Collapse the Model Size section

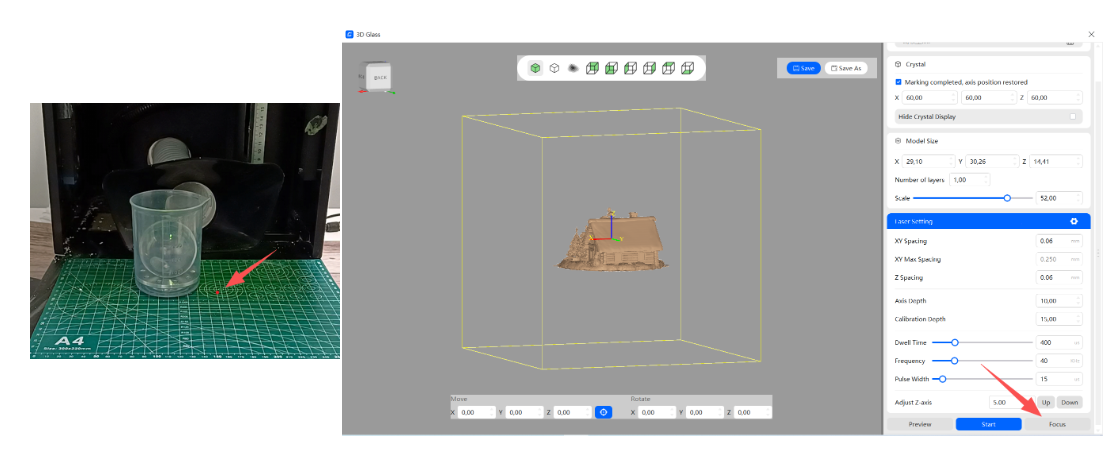898,141
